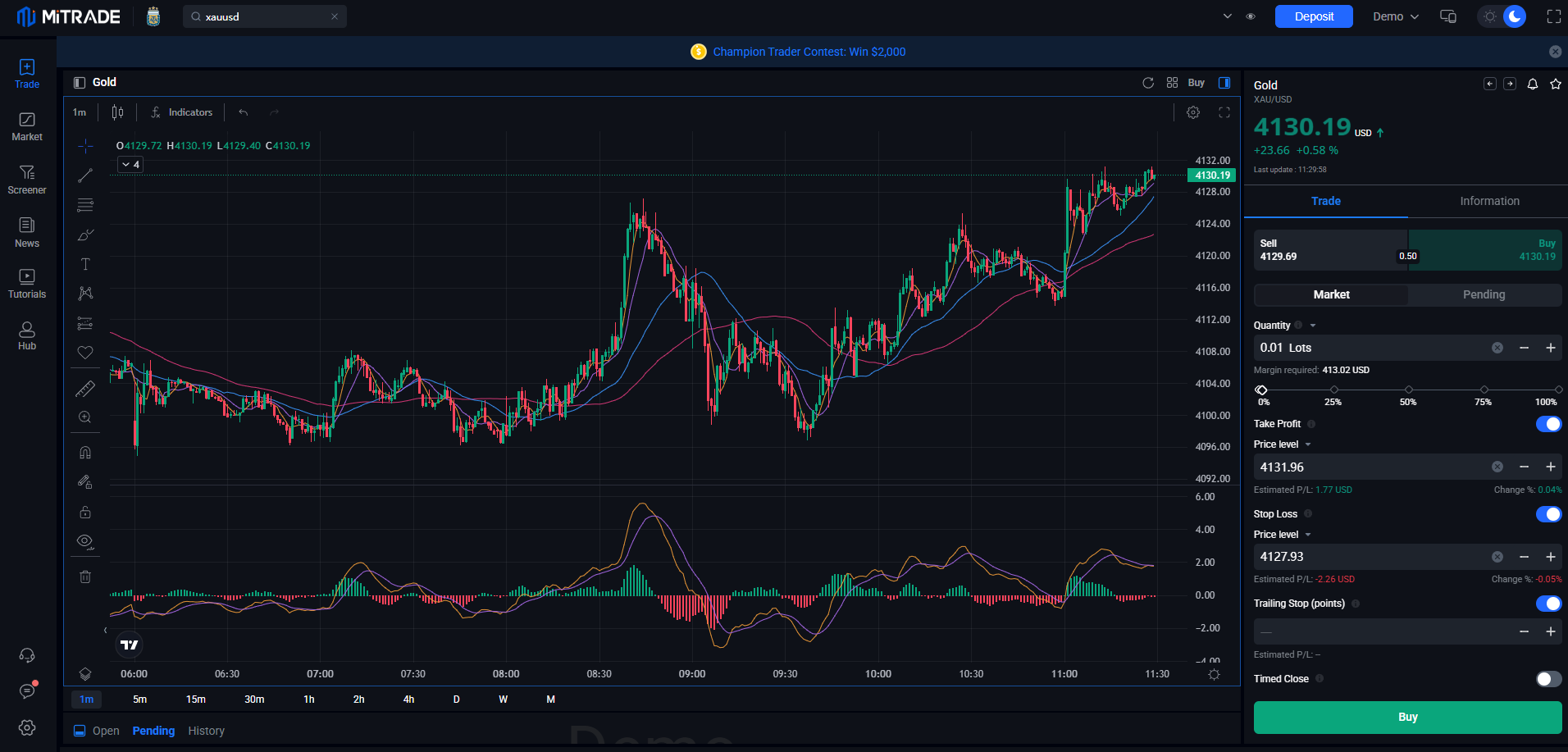
Task: Select the brush drawing tool
Action: tap(85, 235)
